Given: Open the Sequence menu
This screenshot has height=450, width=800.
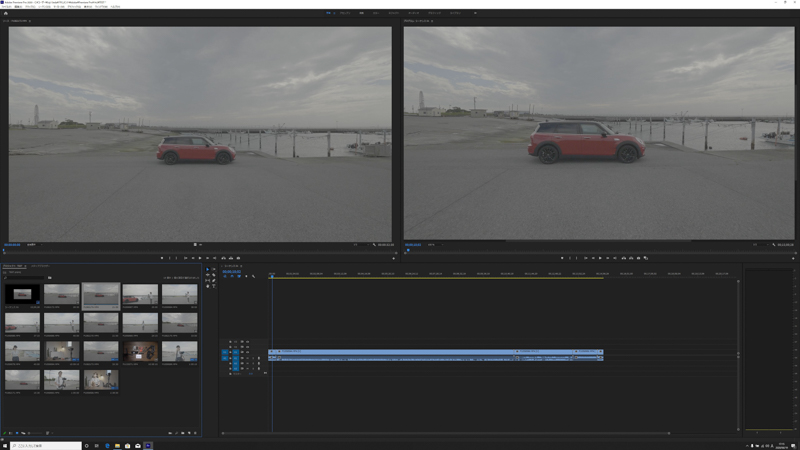Looking at the screenshot, I should [44, 7].
